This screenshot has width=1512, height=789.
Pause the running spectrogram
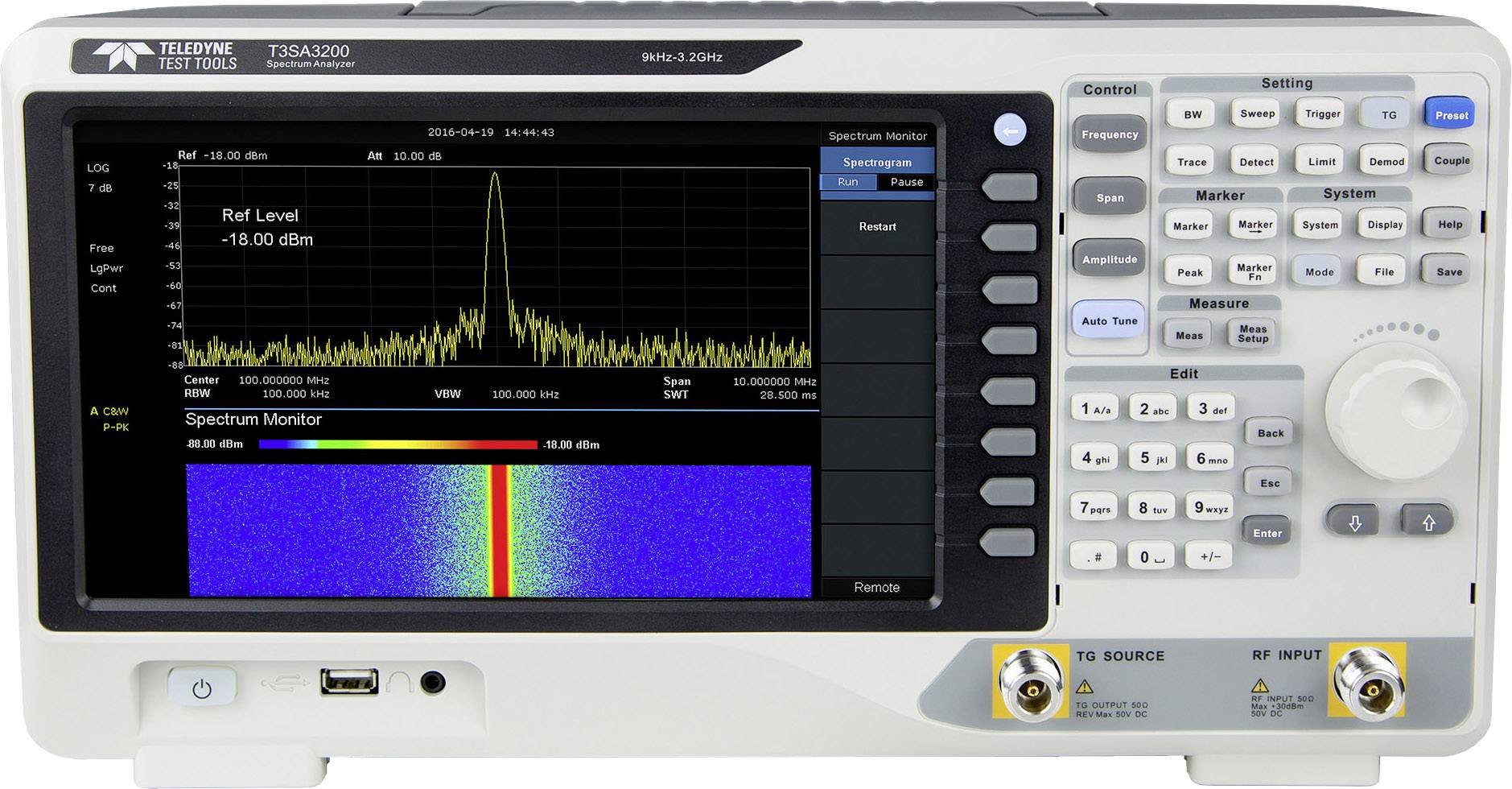[x=907, y=182]
